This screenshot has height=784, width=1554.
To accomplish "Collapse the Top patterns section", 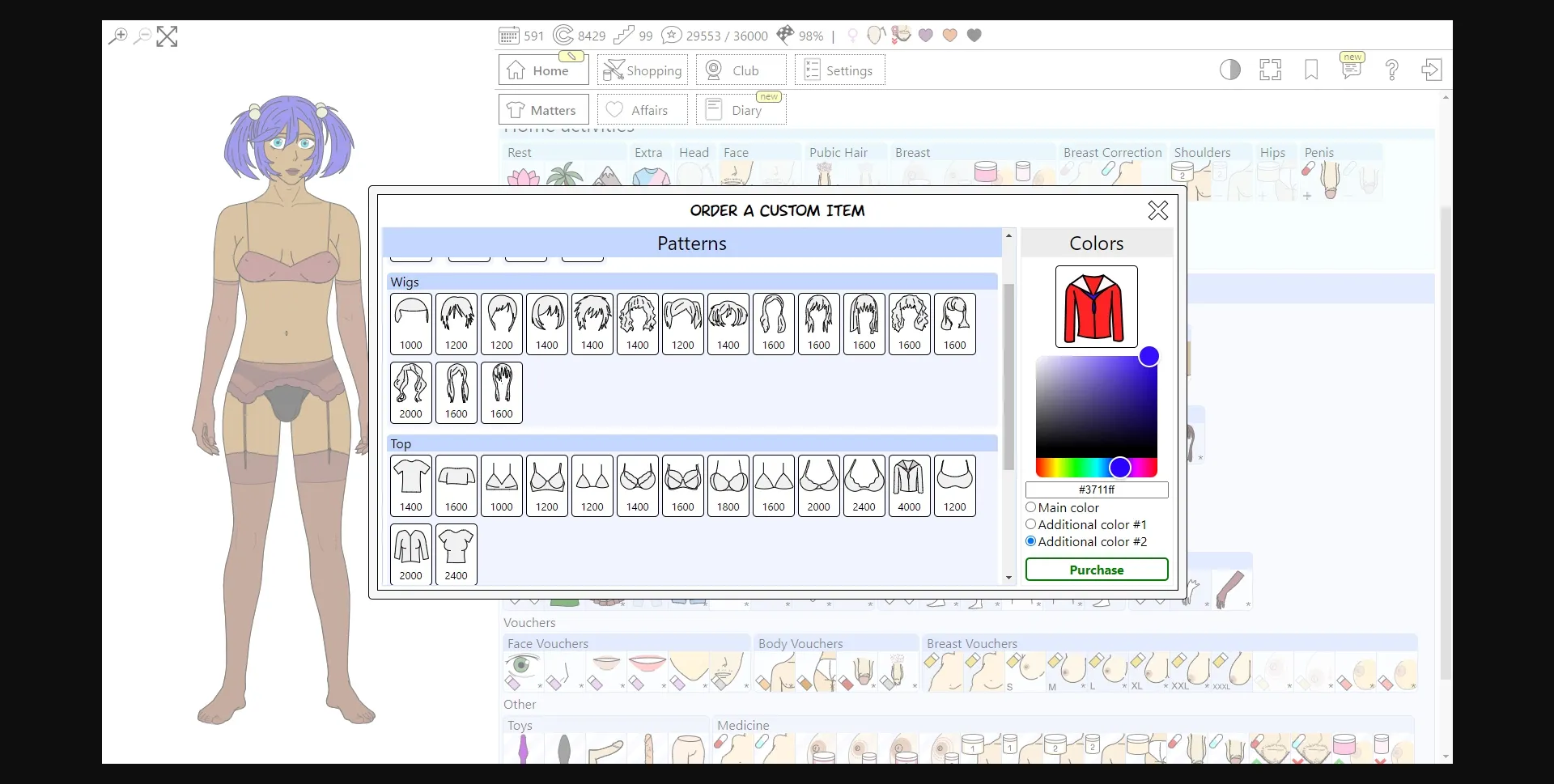I will pos(692,443).
